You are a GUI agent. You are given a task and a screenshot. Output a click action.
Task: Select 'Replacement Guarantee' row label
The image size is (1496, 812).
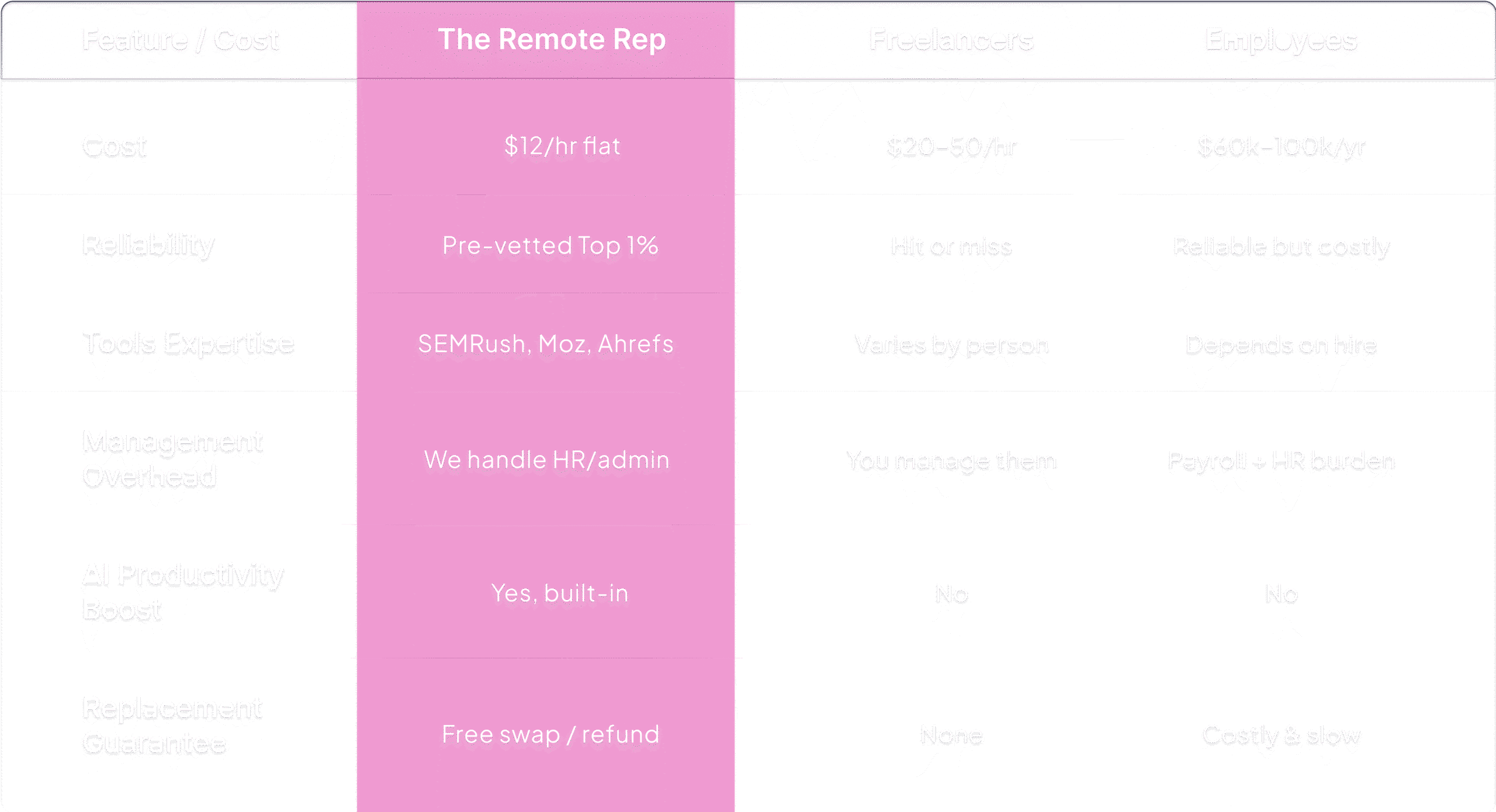click(172, 726)
